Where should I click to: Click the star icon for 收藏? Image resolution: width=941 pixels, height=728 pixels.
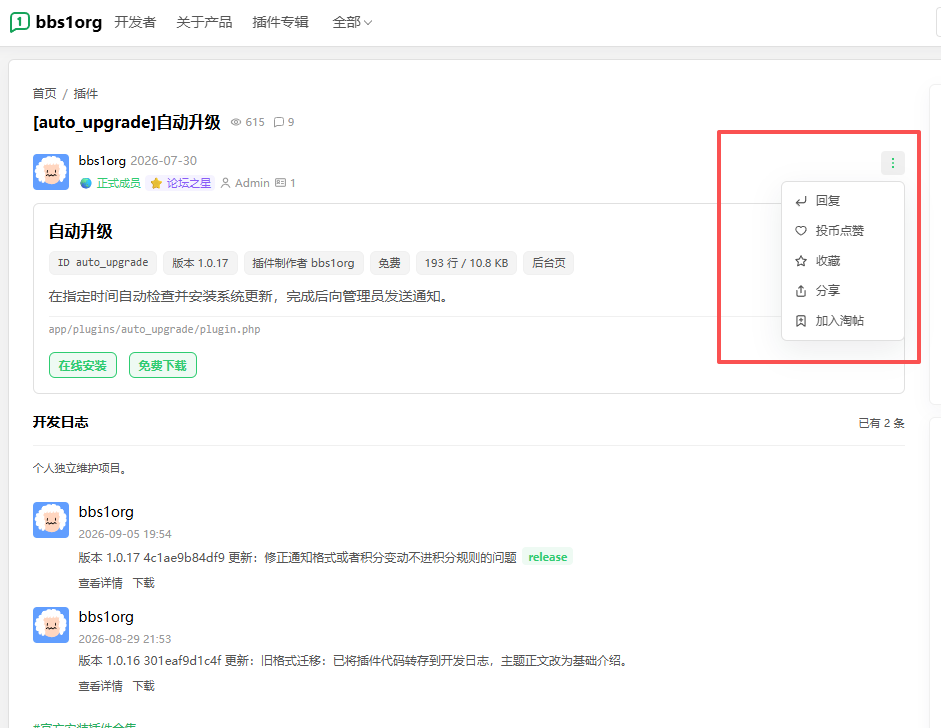coord(801,261)
